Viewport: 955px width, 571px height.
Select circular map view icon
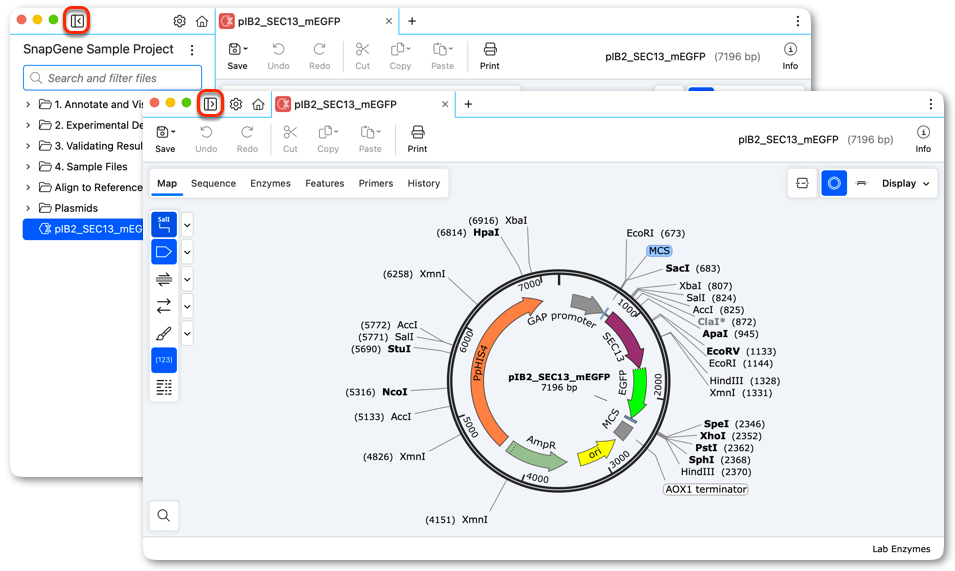pyautogui.click(x=834, y=183)
